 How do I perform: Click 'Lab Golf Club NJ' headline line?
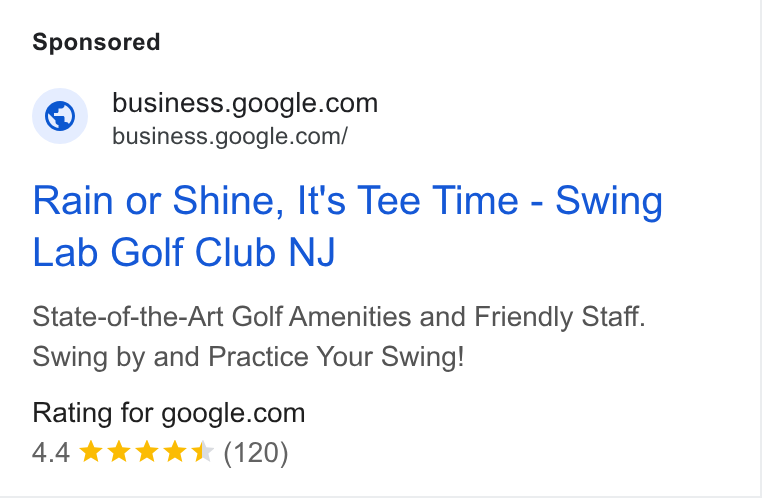(184, 252)
